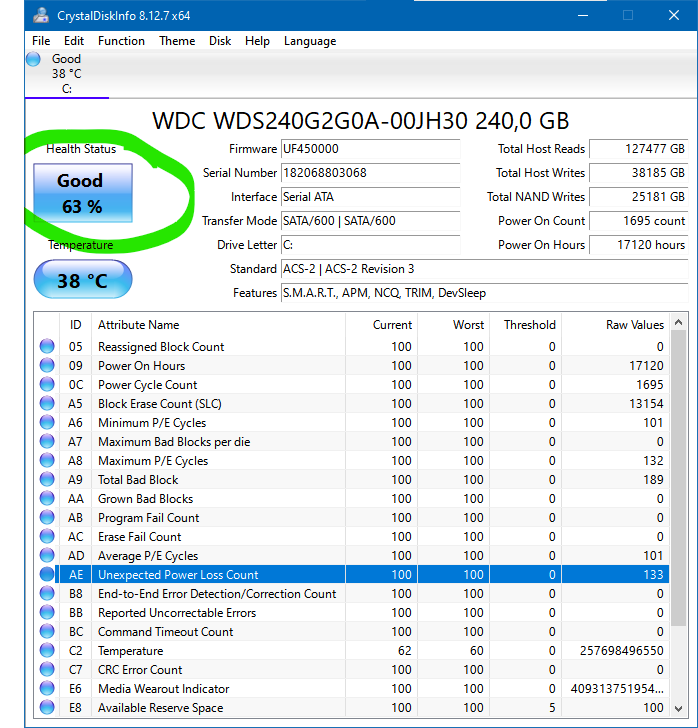The height and width of the screenshot is (728, 698).
Task: Click the Serial Number field 182068803068
Action: (x=370, y=173)
